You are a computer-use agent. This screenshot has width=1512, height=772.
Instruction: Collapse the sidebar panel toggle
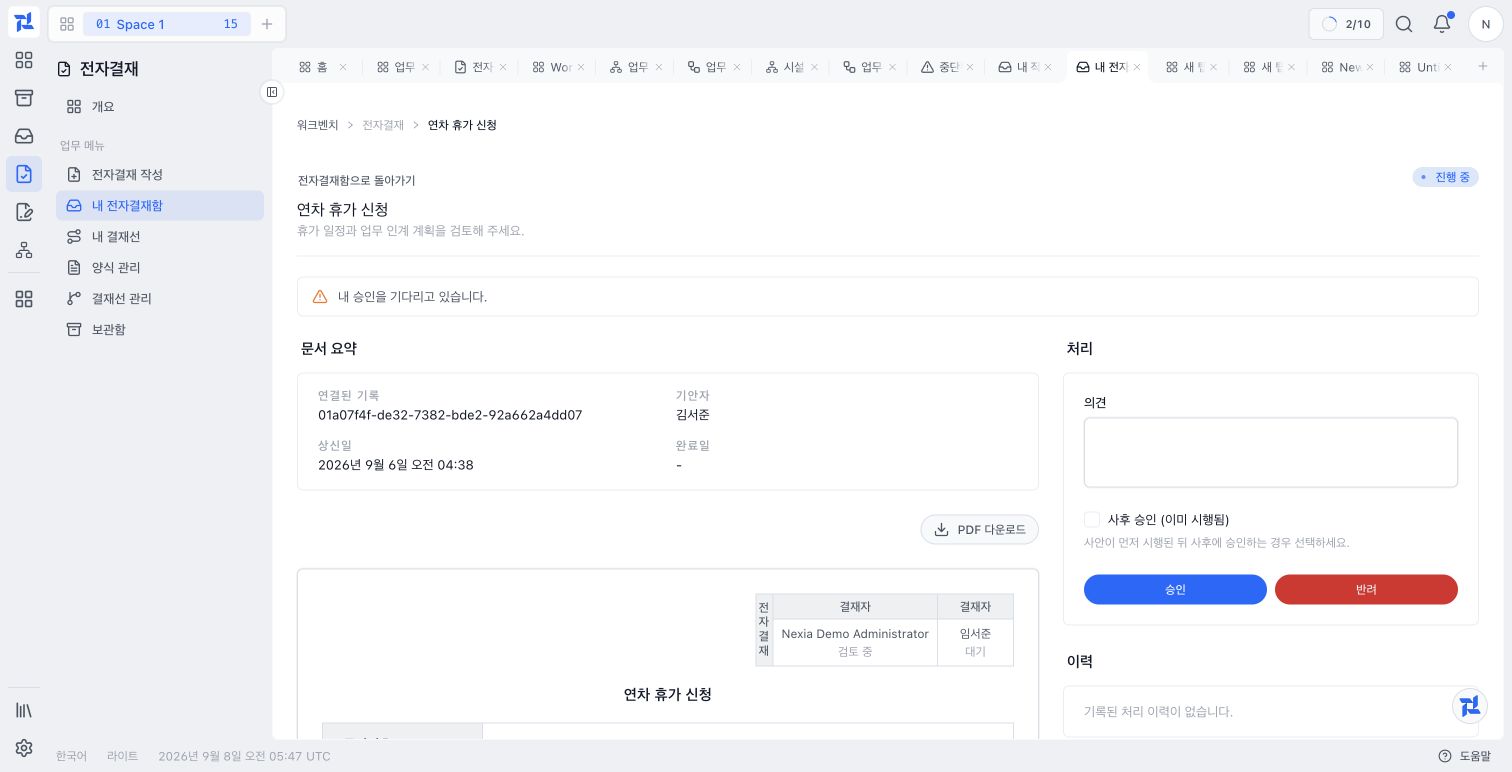click(x=271, y=92)
